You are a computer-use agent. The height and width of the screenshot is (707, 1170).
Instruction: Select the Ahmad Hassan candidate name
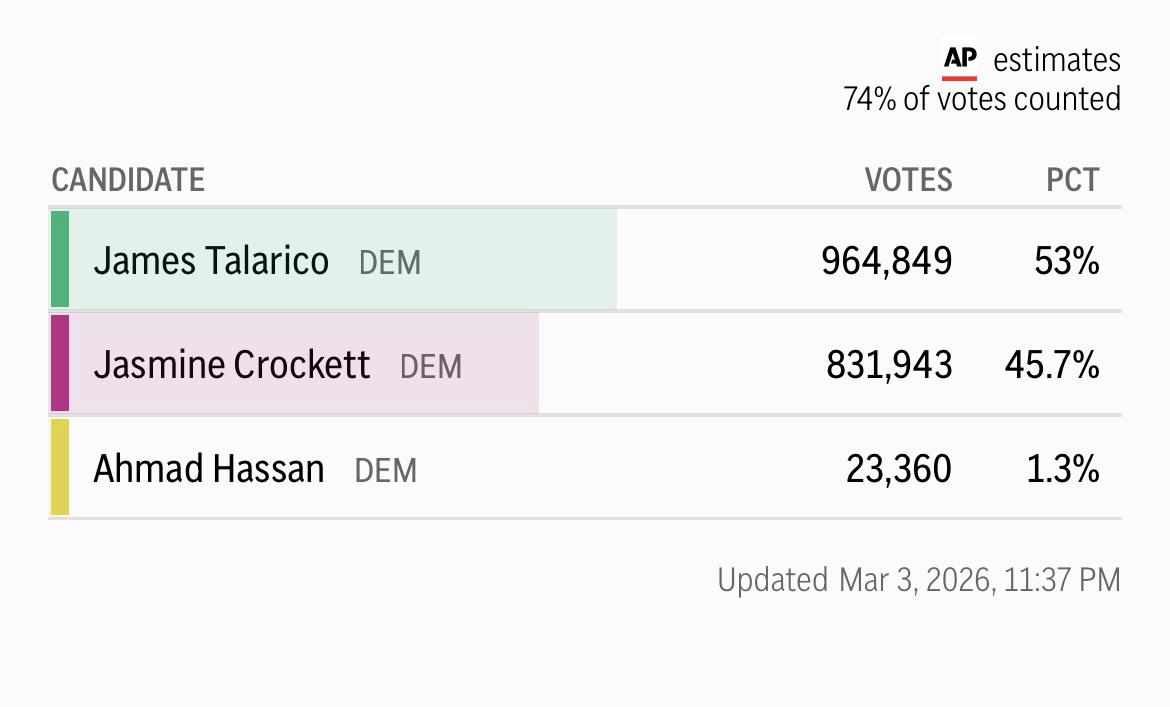click(209, 469)
